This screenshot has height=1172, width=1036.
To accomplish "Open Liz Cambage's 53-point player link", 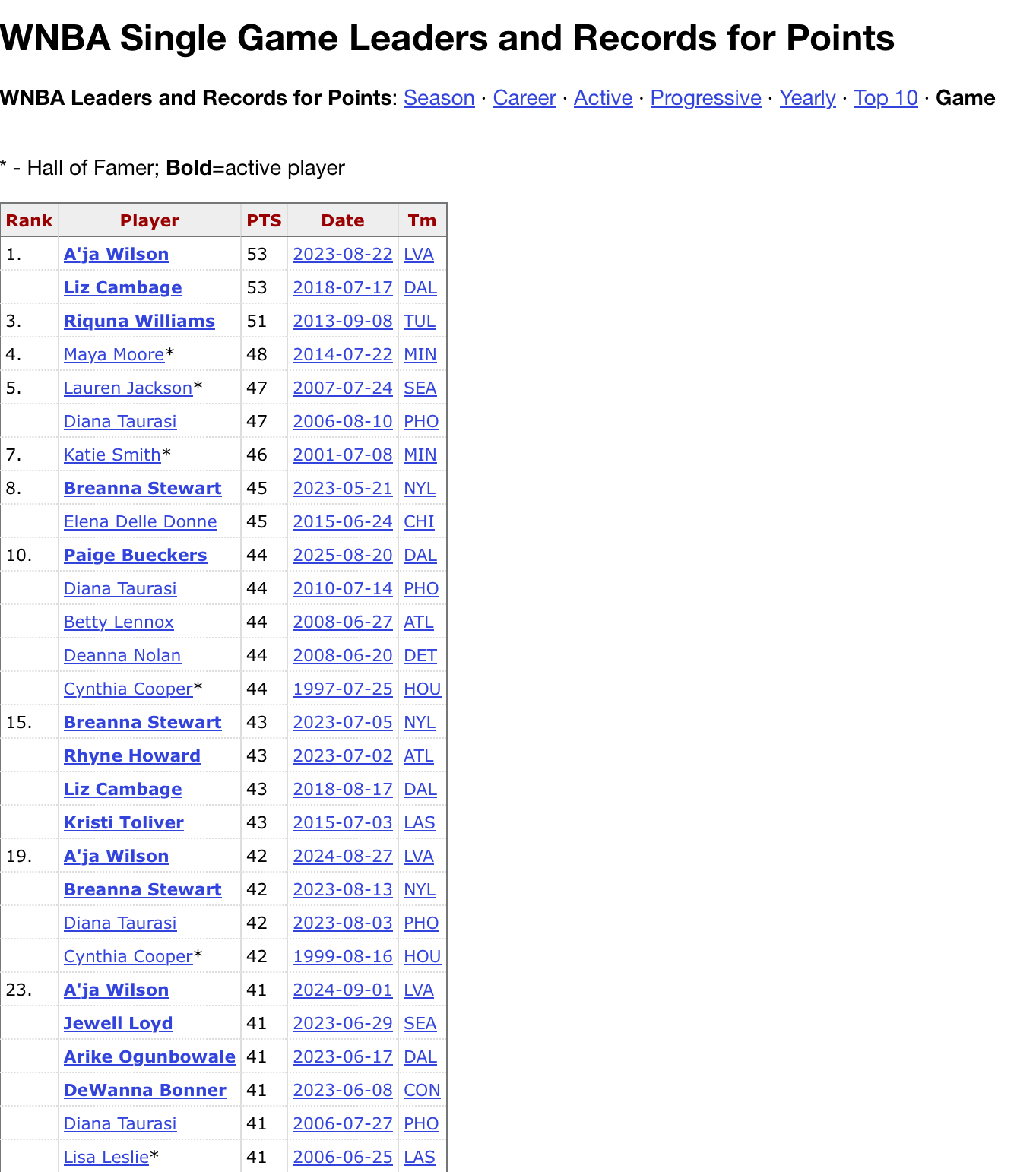I will pos(123,287).
